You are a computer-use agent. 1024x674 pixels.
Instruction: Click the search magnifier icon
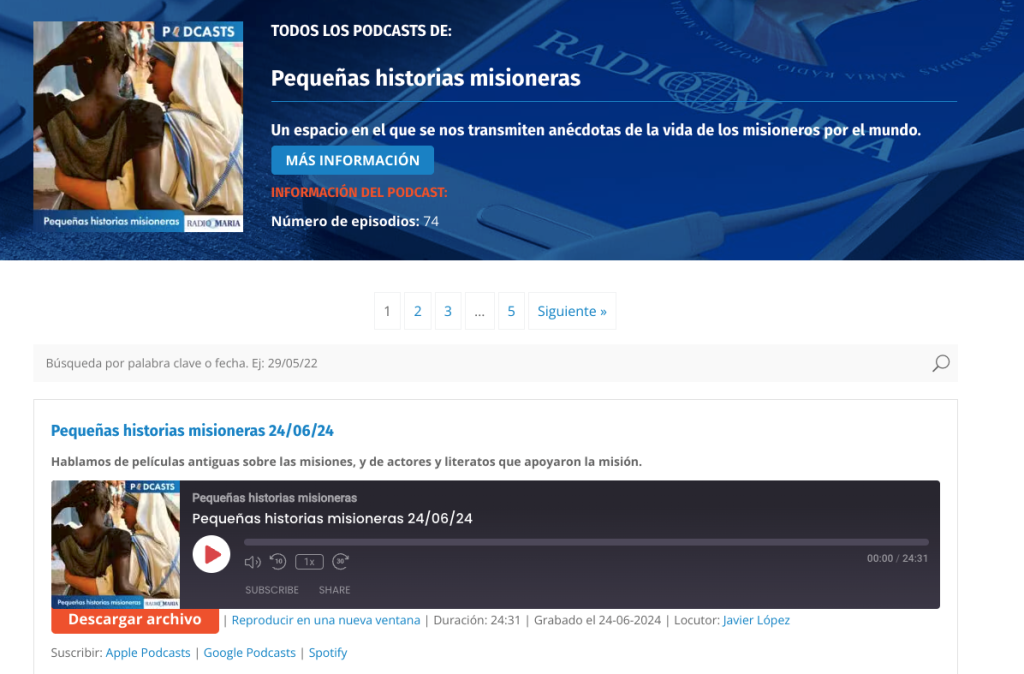coord(940,363)
